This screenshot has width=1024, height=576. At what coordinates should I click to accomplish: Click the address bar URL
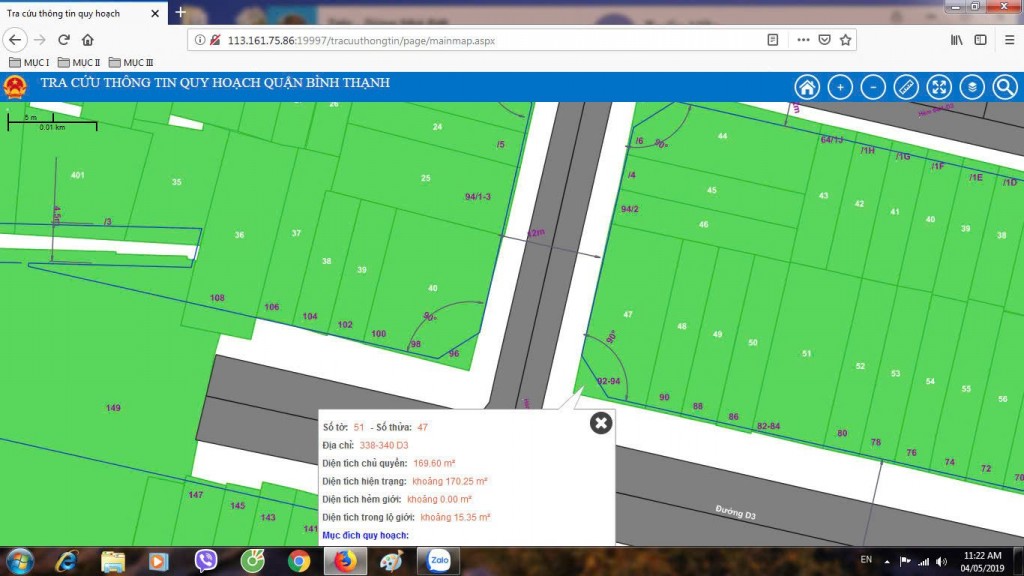tap(361, 40)
